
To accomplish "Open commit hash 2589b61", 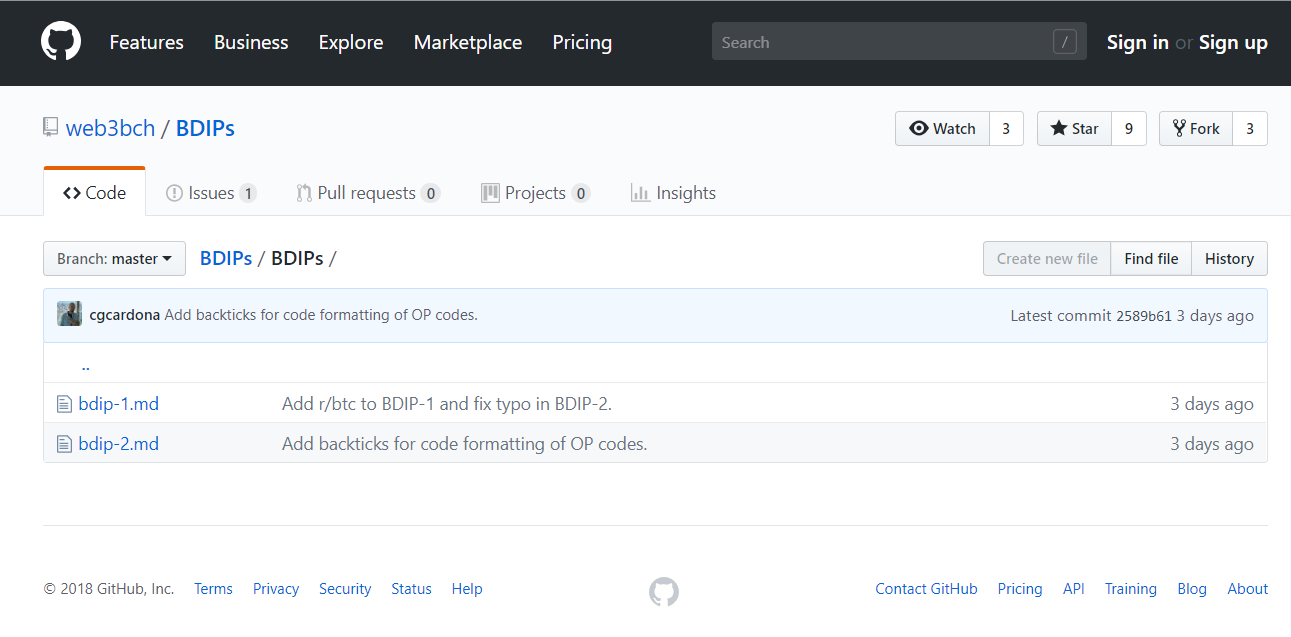I will pyautogui.click(x=1144, y=316).
